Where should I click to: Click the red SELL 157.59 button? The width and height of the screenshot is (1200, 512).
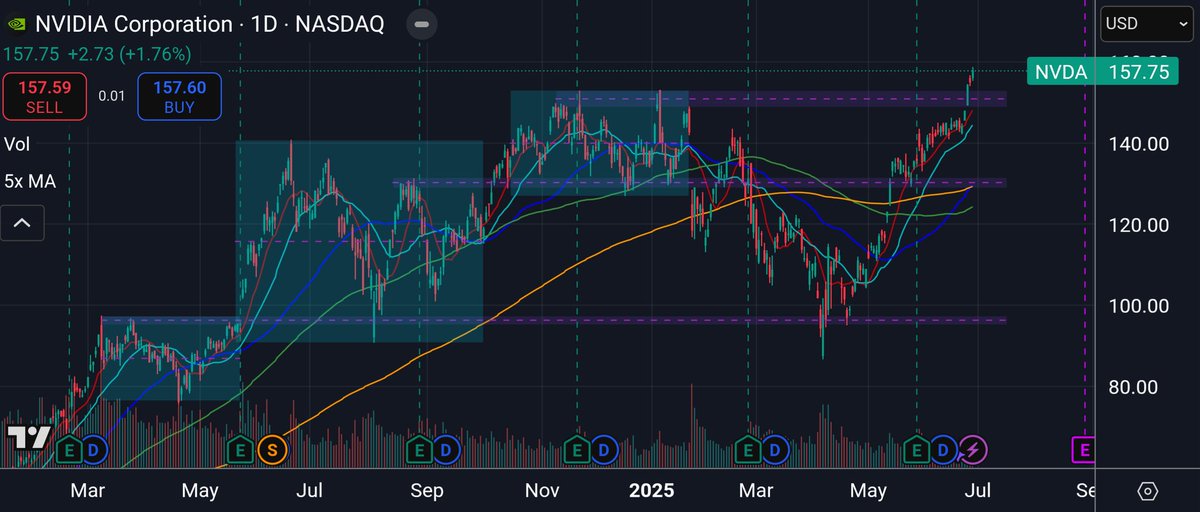click(x=43, y=97)
